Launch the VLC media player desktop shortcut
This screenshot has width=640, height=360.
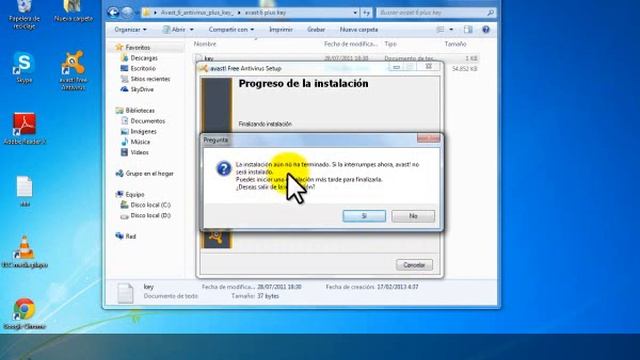[x=24, y=252]
